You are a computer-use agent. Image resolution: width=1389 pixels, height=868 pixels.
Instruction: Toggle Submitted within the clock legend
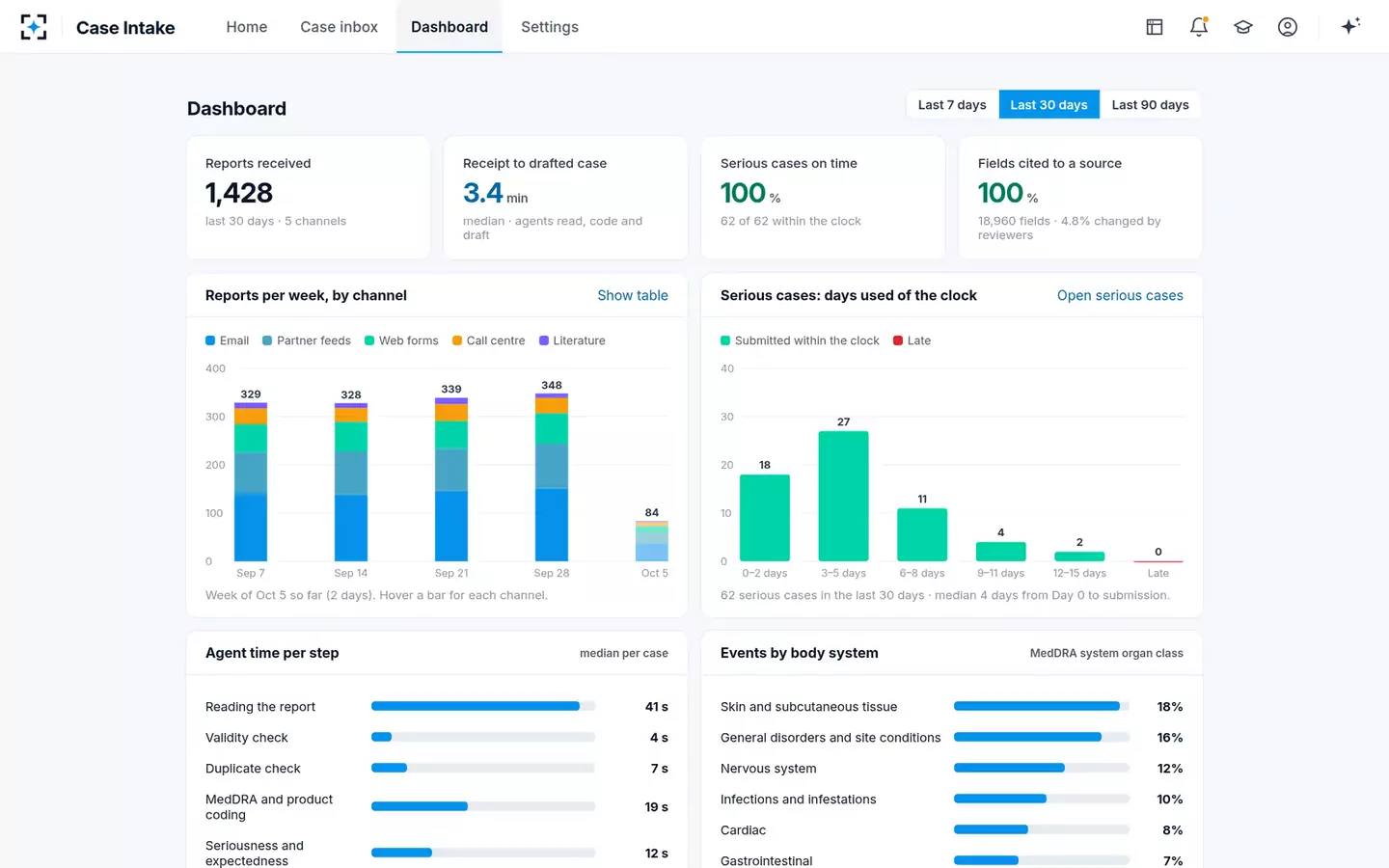800,340
